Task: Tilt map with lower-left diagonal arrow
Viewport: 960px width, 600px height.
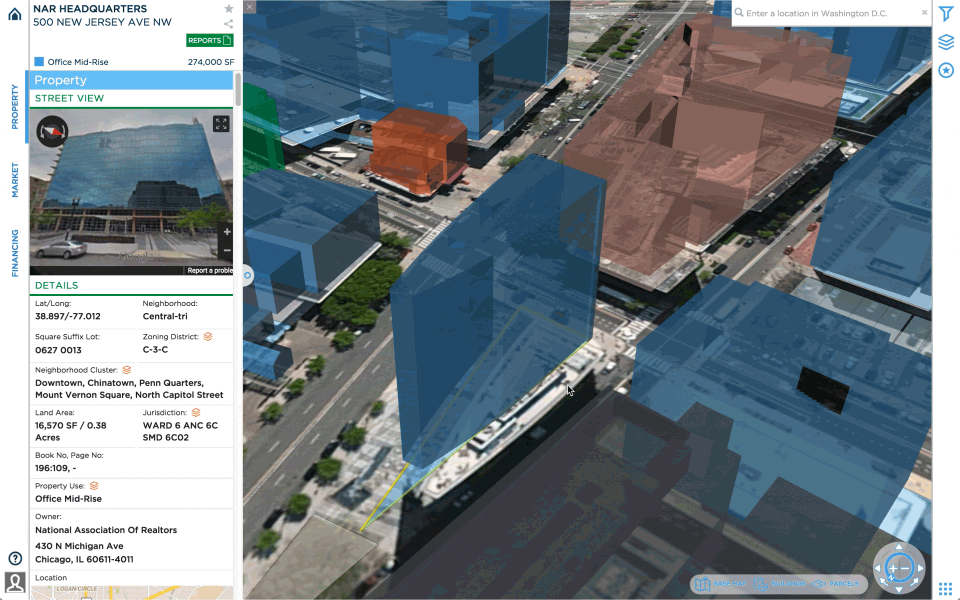Action: pyautogui.click(x=884, y=582)
